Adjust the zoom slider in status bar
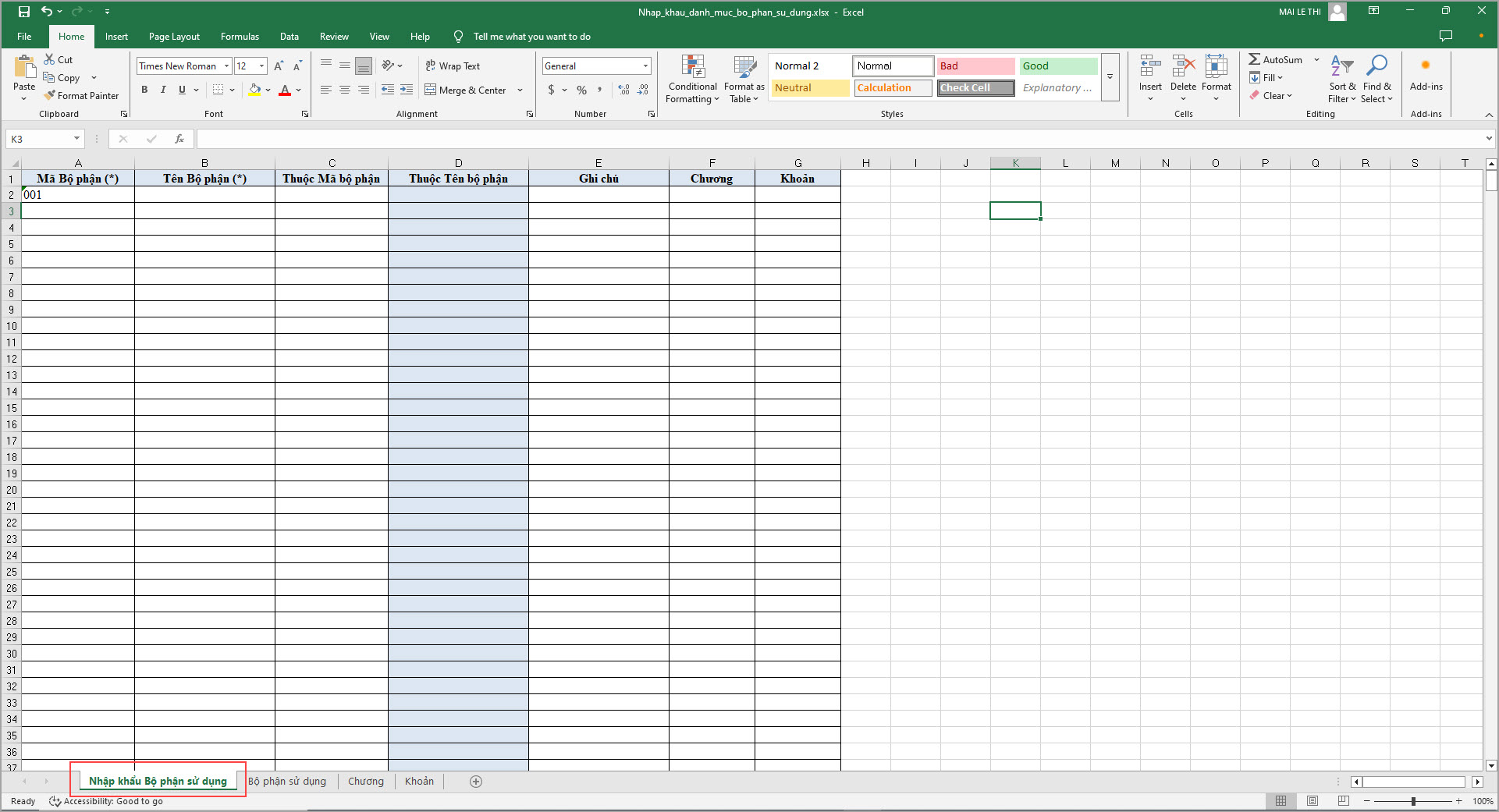Viewport: 1499px width, 812px height. (1413, 801)
